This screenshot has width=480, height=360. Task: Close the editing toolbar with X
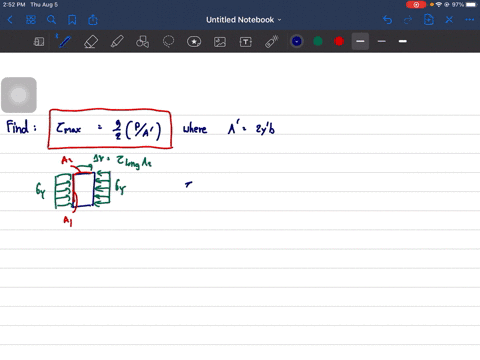(x=449, y=20)
